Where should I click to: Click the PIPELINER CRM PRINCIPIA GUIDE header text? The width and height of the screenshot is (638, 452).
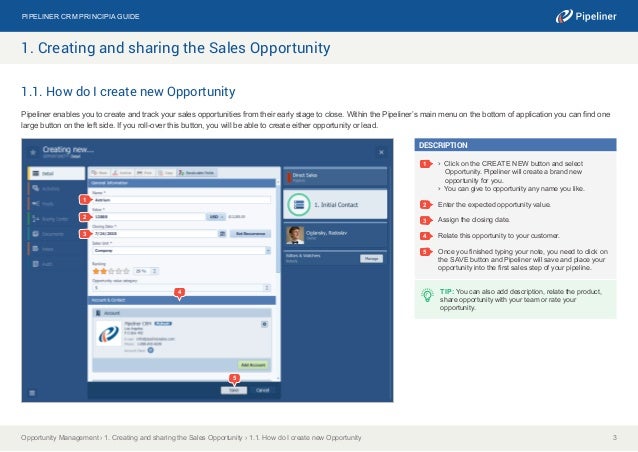pos(80,16)
